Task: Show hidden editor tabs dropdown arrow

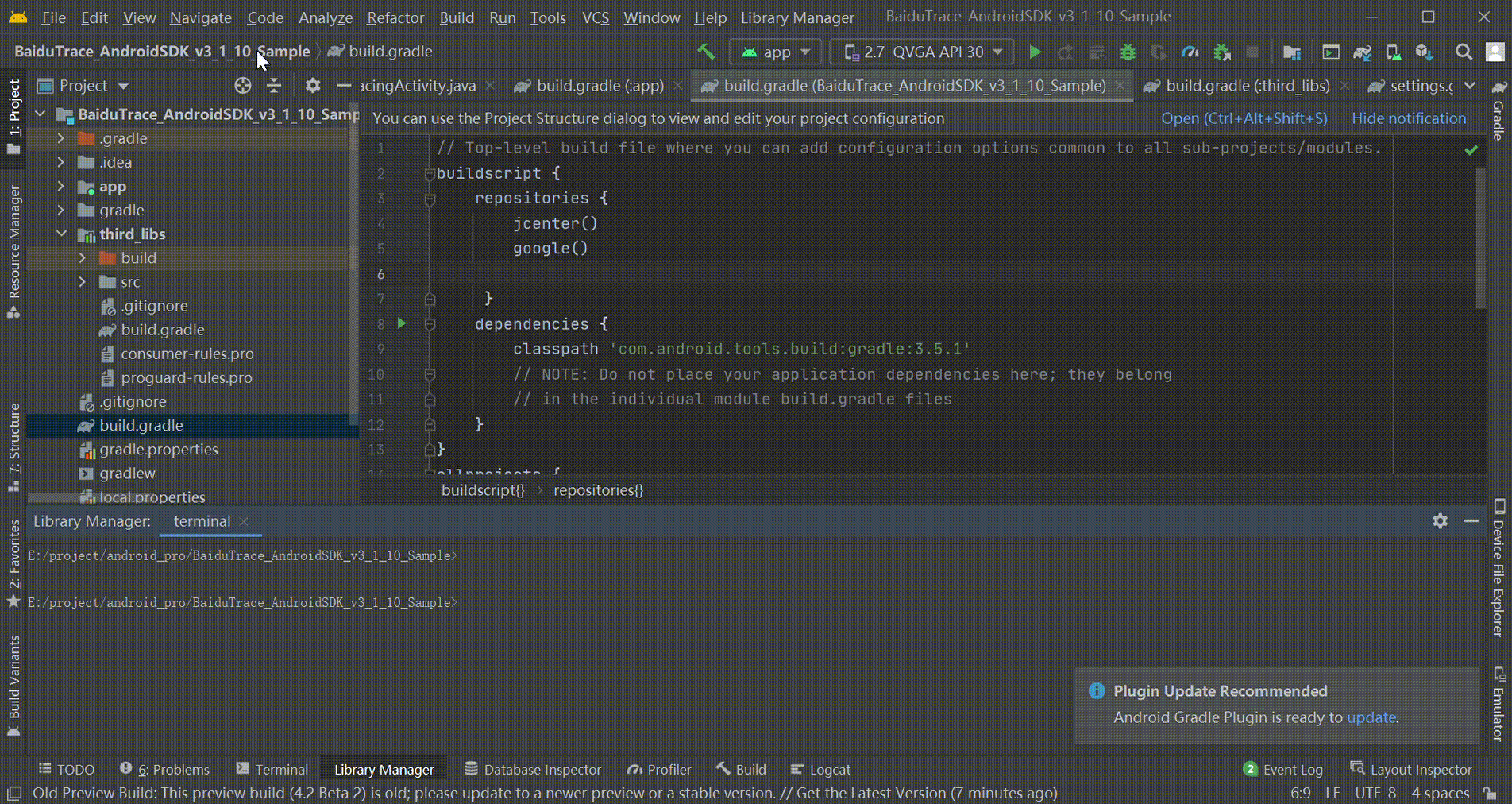Action: coord(1470,85)
